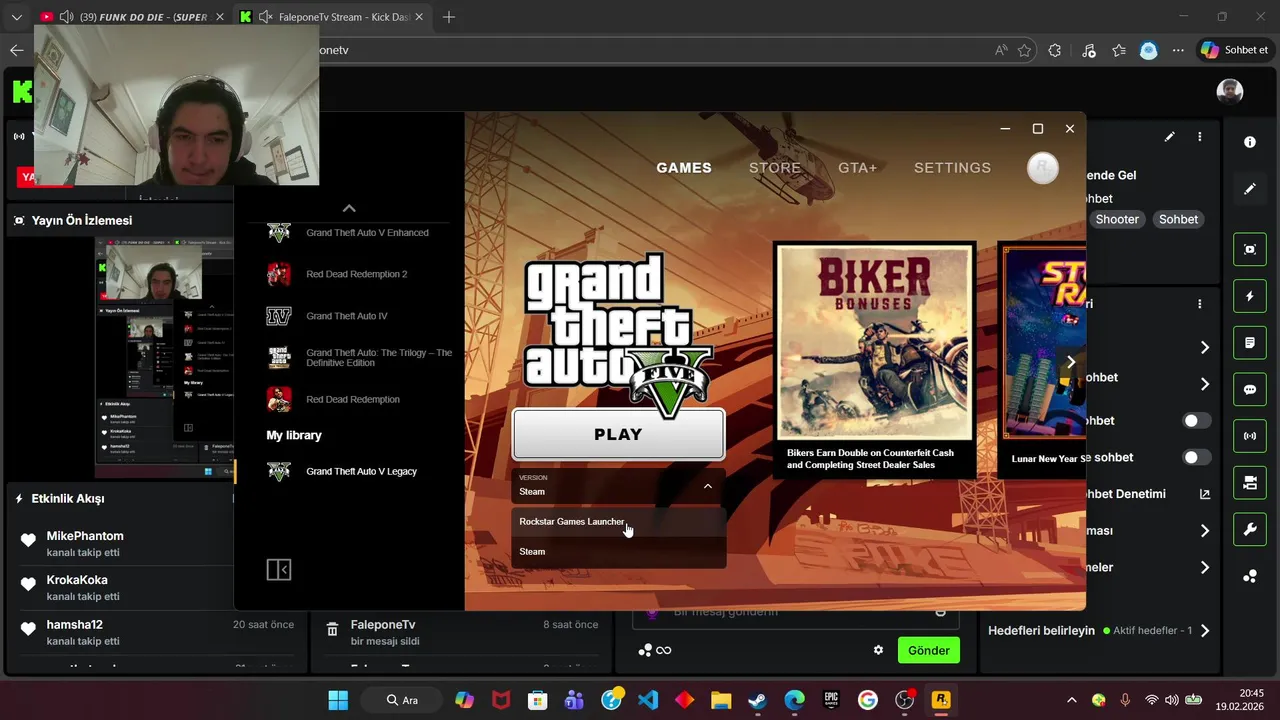Expand Hedefleri belirleyin goals chevron
The width and height of the screenshot is (1280, 720).
pyautogui.click(x=1204, y=631)
